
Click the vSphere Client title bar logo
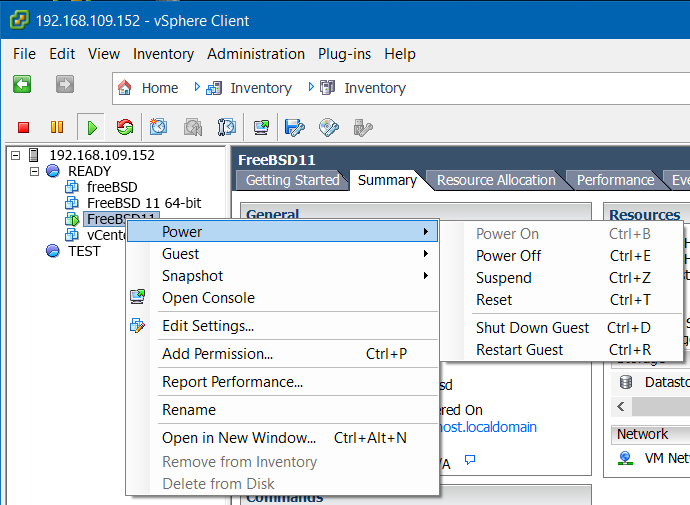[x=18, y=20]
